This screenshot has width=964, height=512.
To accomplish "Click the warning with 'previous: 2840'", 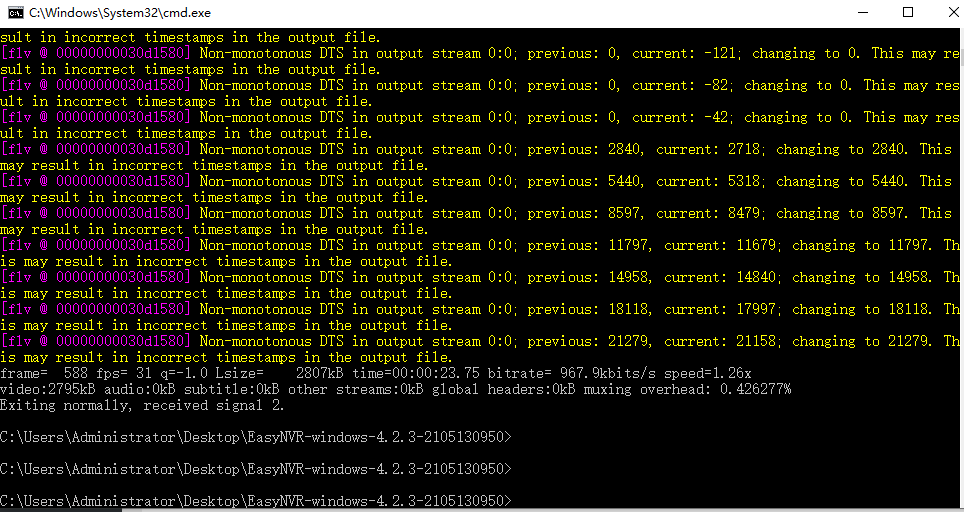I will click(482, 157).
